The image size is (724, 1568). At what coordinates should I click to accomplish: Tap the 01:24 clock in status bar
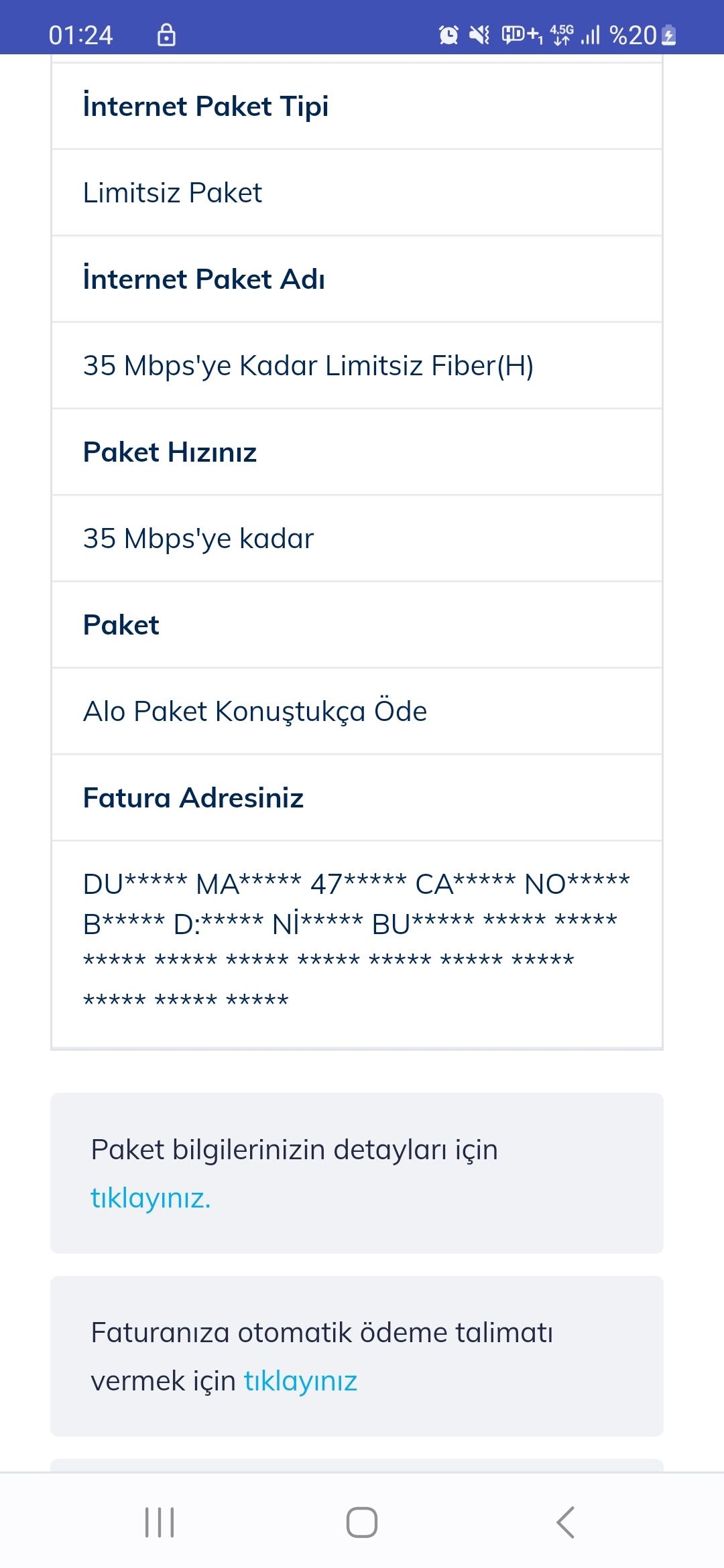point(81,35)
